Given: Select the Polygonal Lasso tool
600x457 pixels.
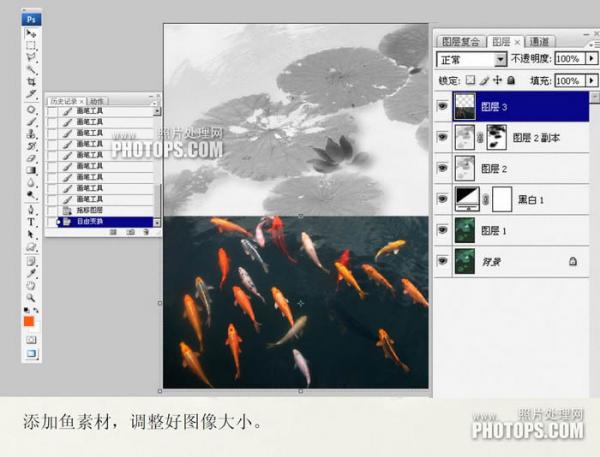Looking at the screenshot, I should click(x=31, y=57).
